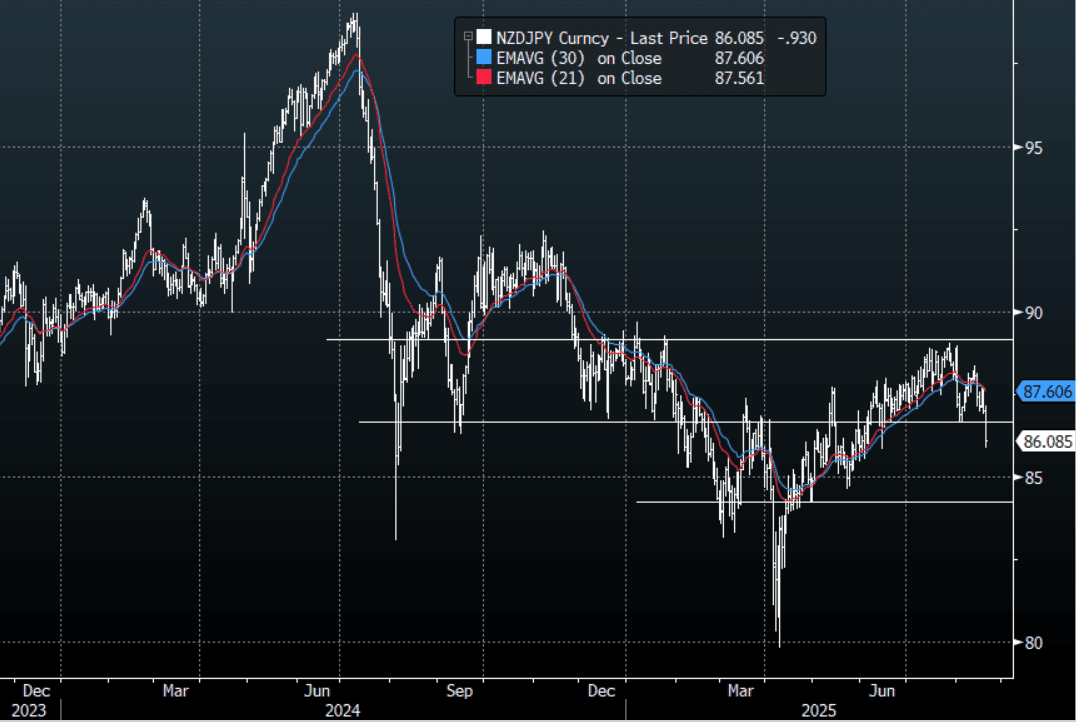
Task: Click the 87.561 value in the legend
Action: [739, 78]
